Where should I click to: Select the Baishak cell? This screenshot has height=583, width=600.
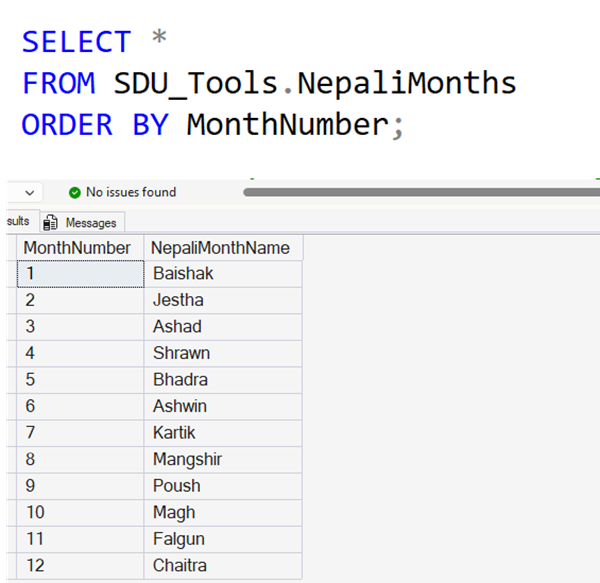pos(223,274)
